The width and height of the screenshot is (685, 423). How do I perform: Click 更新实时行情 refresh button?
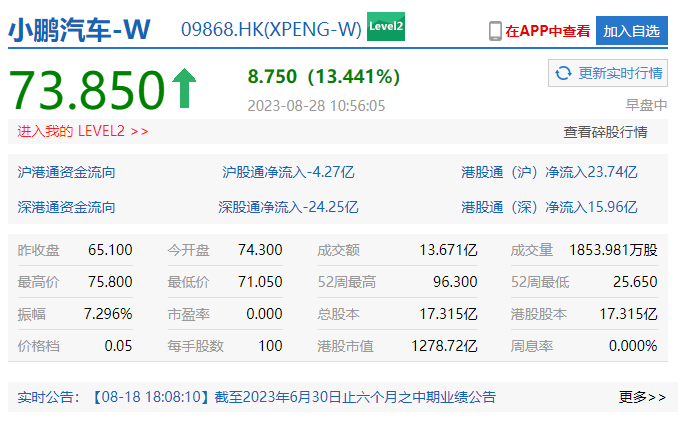click(x=608, y=73)
